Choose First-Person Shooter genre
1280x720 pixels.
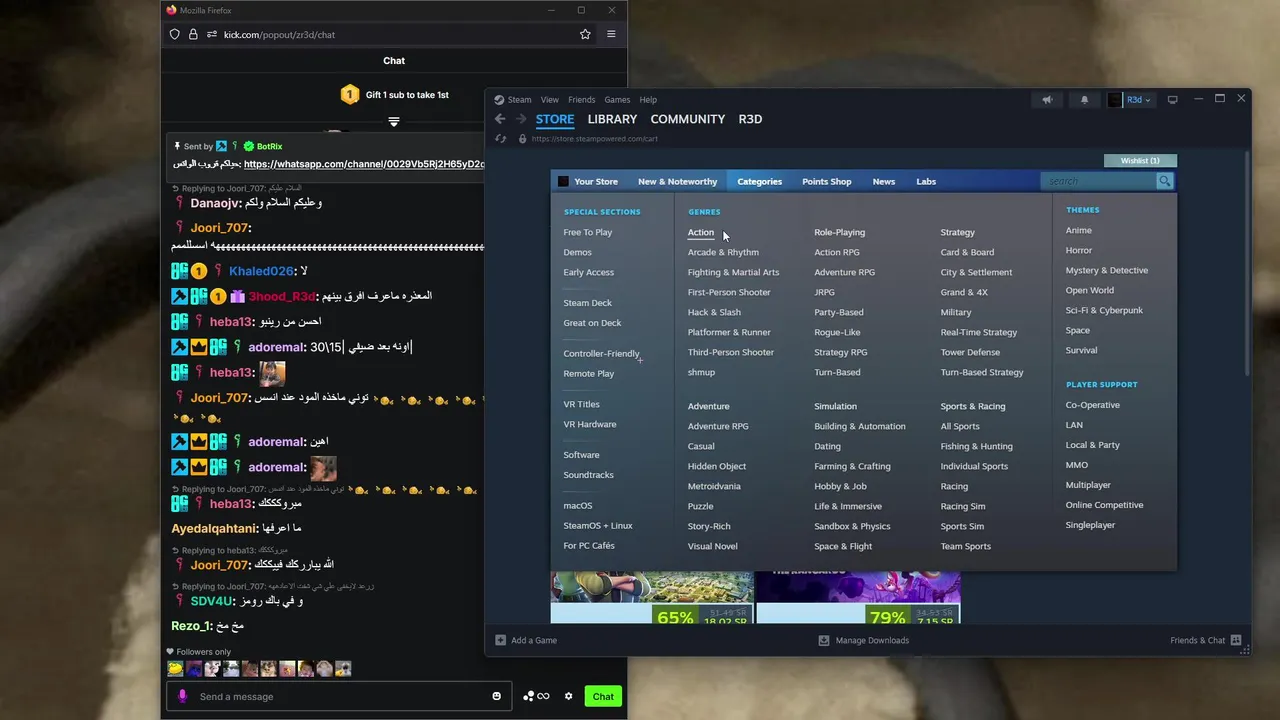tap(729, 292)
